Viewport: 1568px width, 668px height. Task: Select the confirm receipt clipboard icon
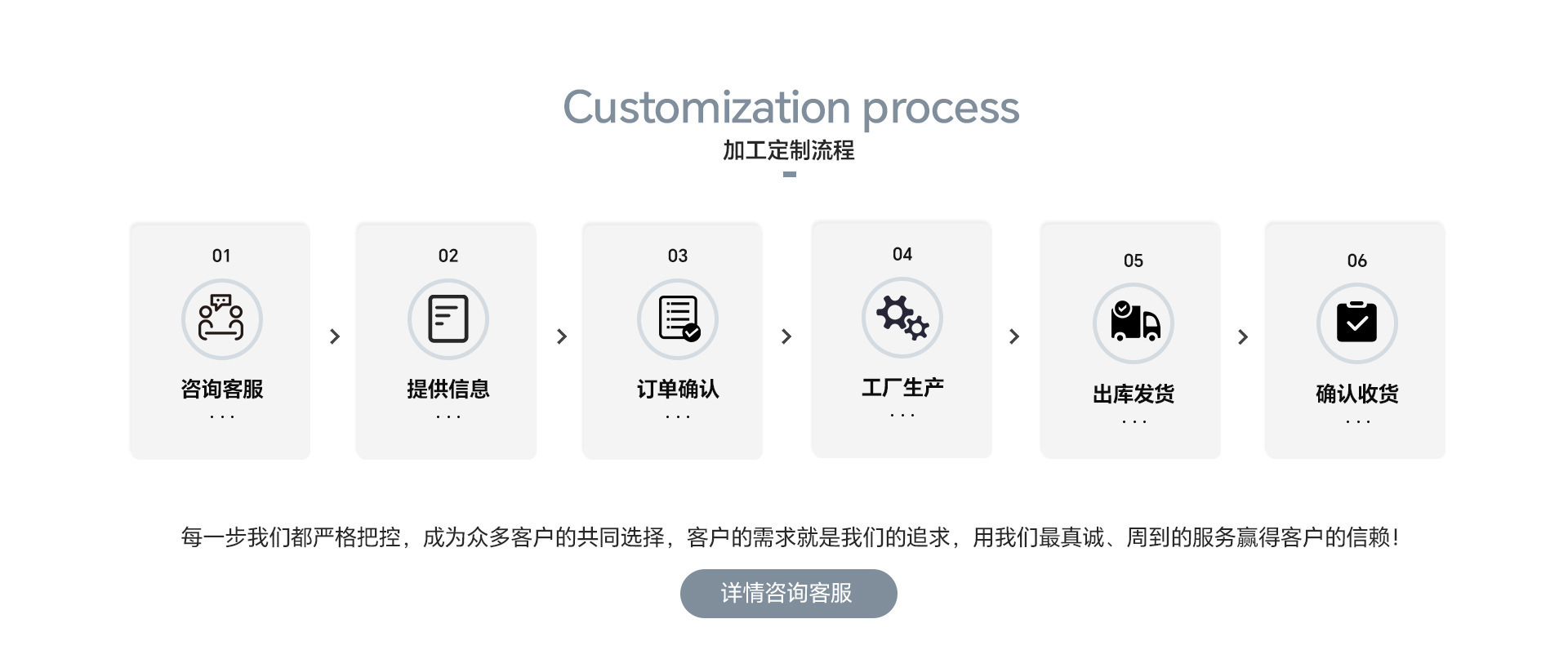[1357, 323]
